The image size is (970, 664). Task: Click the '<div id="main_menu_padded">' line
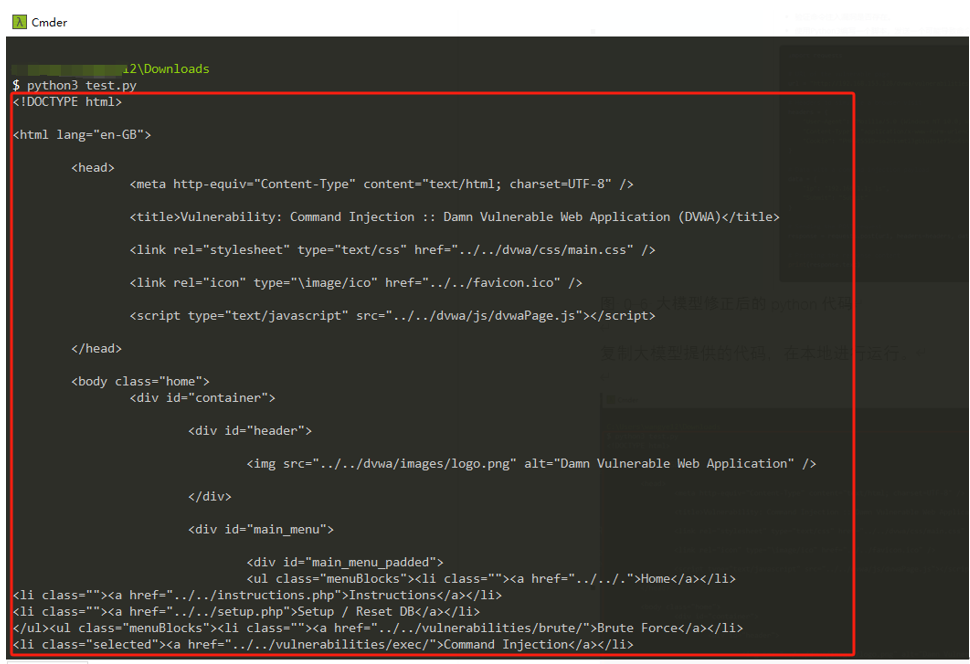(345, 561)
